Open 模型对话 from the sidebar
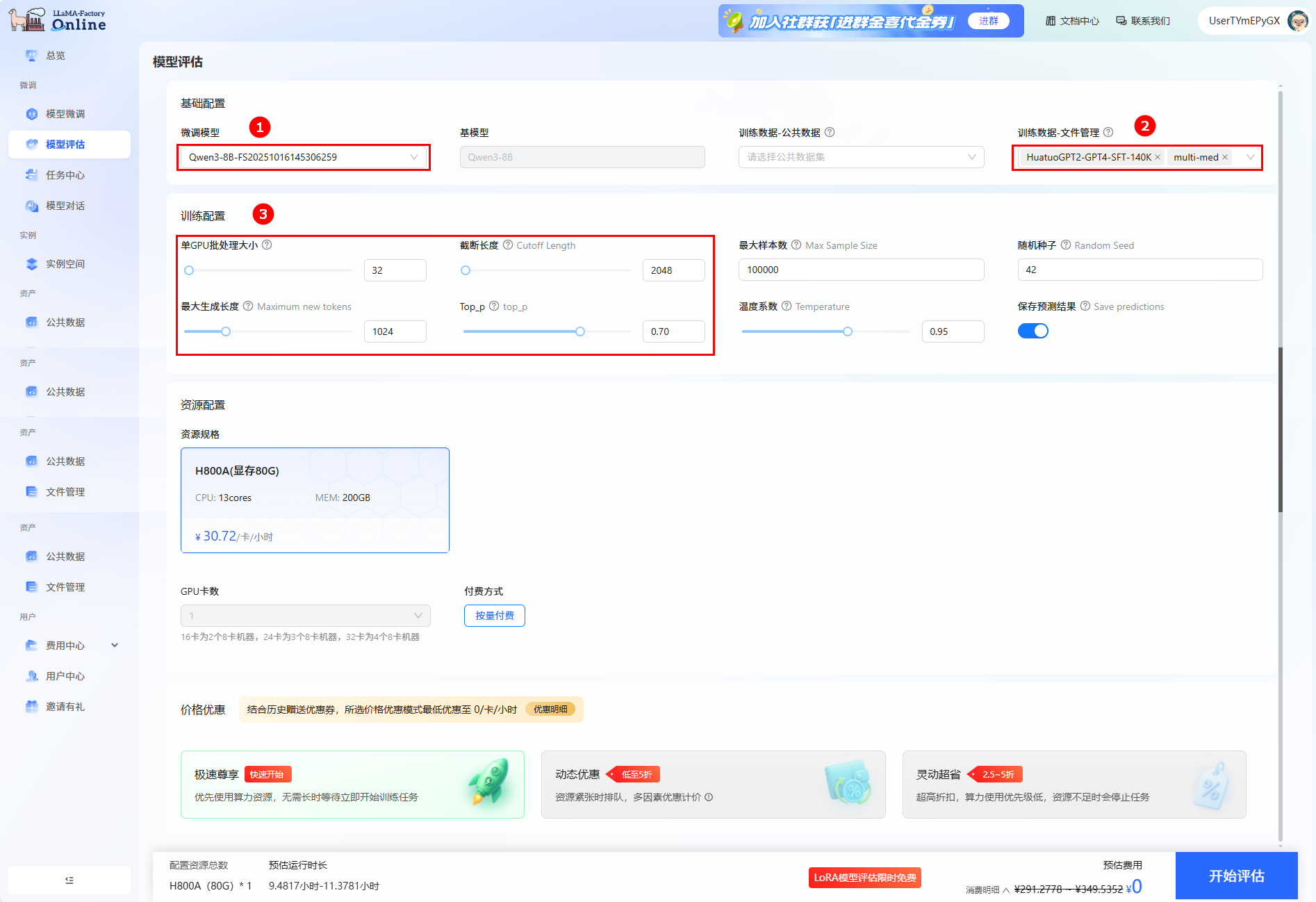The image size is (1316, 902). [x=65, y=206]
